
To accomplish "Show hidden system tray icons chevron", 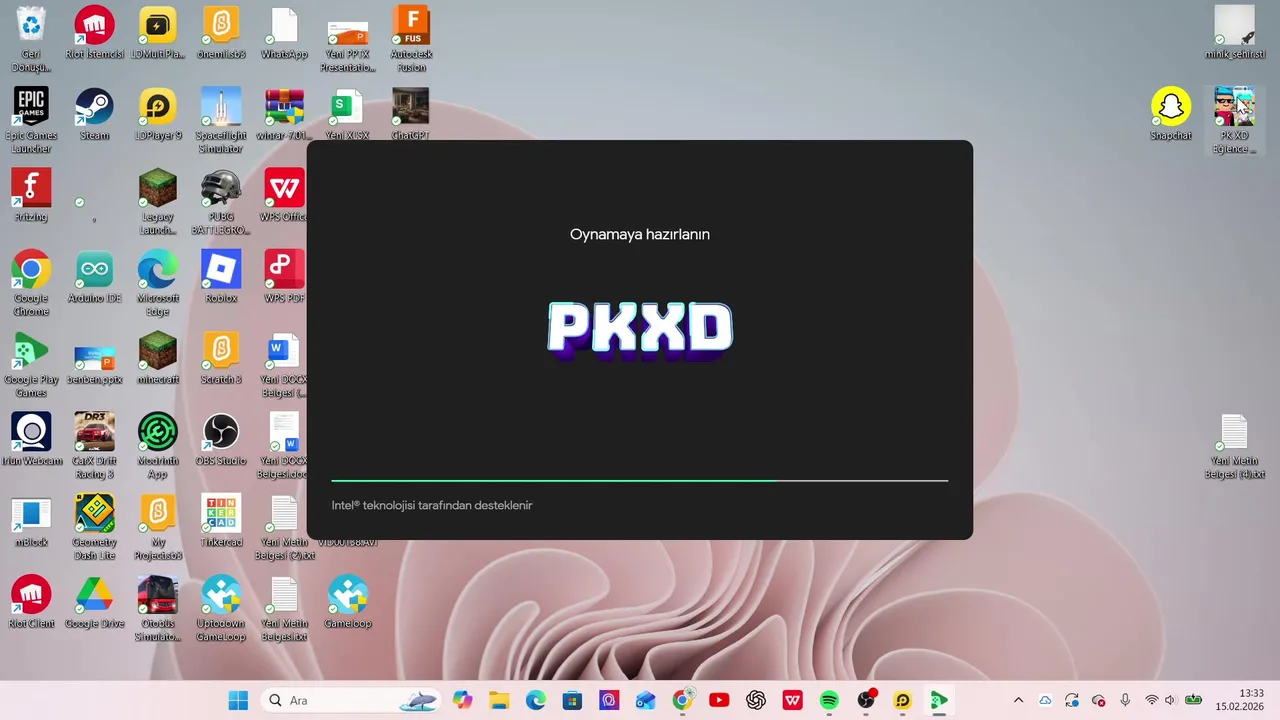I will tap(1018, 700).
